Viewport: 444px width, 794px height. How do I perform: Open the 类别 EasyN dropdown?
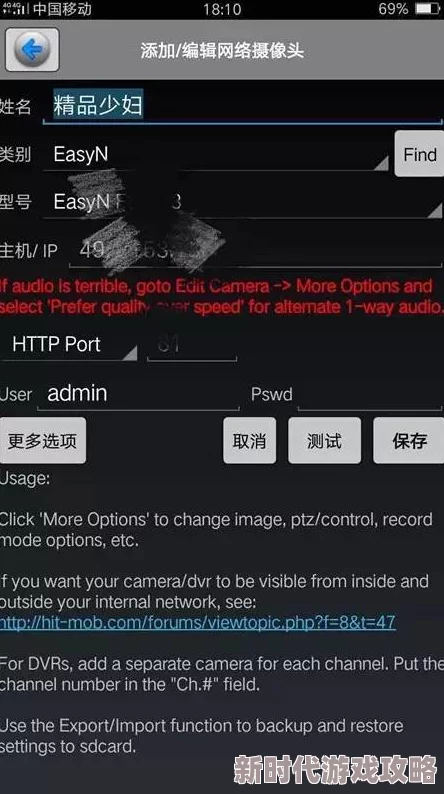click(216, 154)
